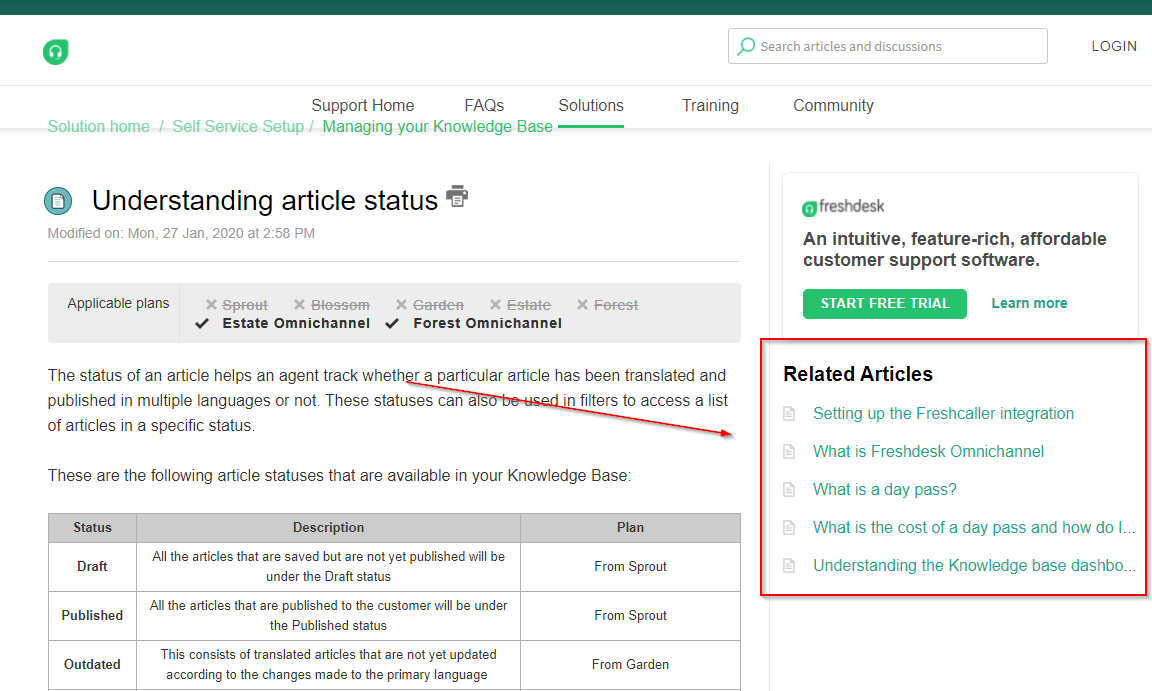Click the sidebar tagline about customer support software
Screen dimensions: 1152x691
(954, 250)
